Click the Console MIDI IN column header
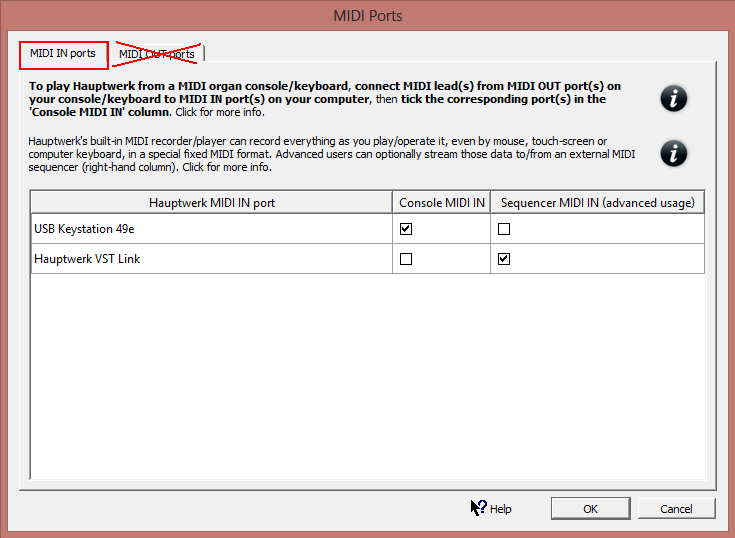 pos(442,202)
